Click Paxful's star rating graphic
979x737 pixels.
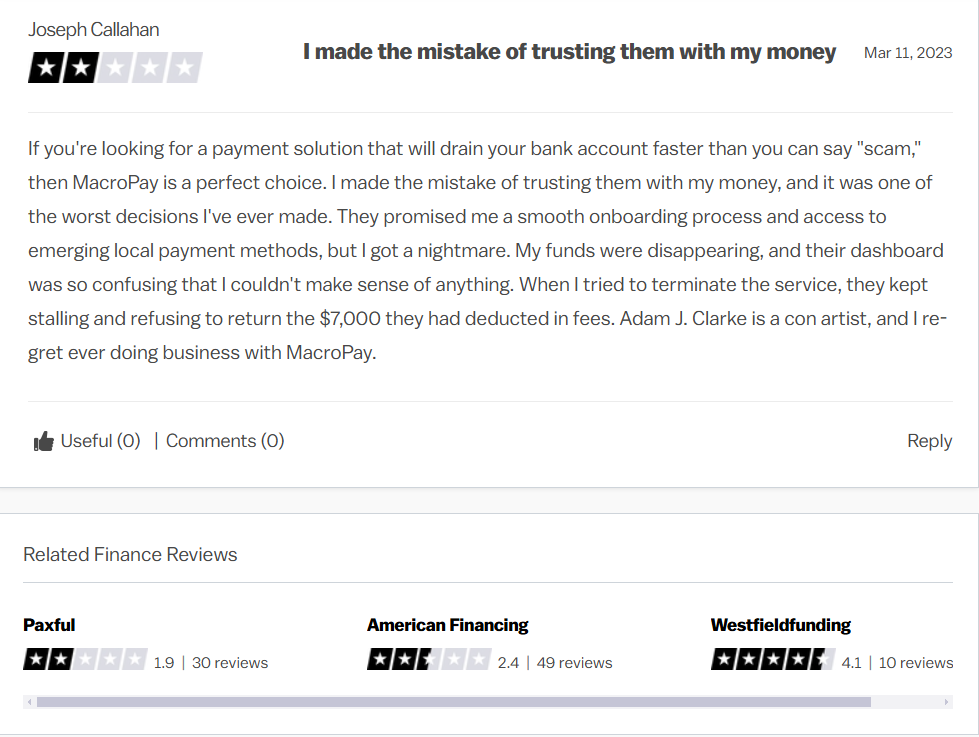[x=85, y=659]
